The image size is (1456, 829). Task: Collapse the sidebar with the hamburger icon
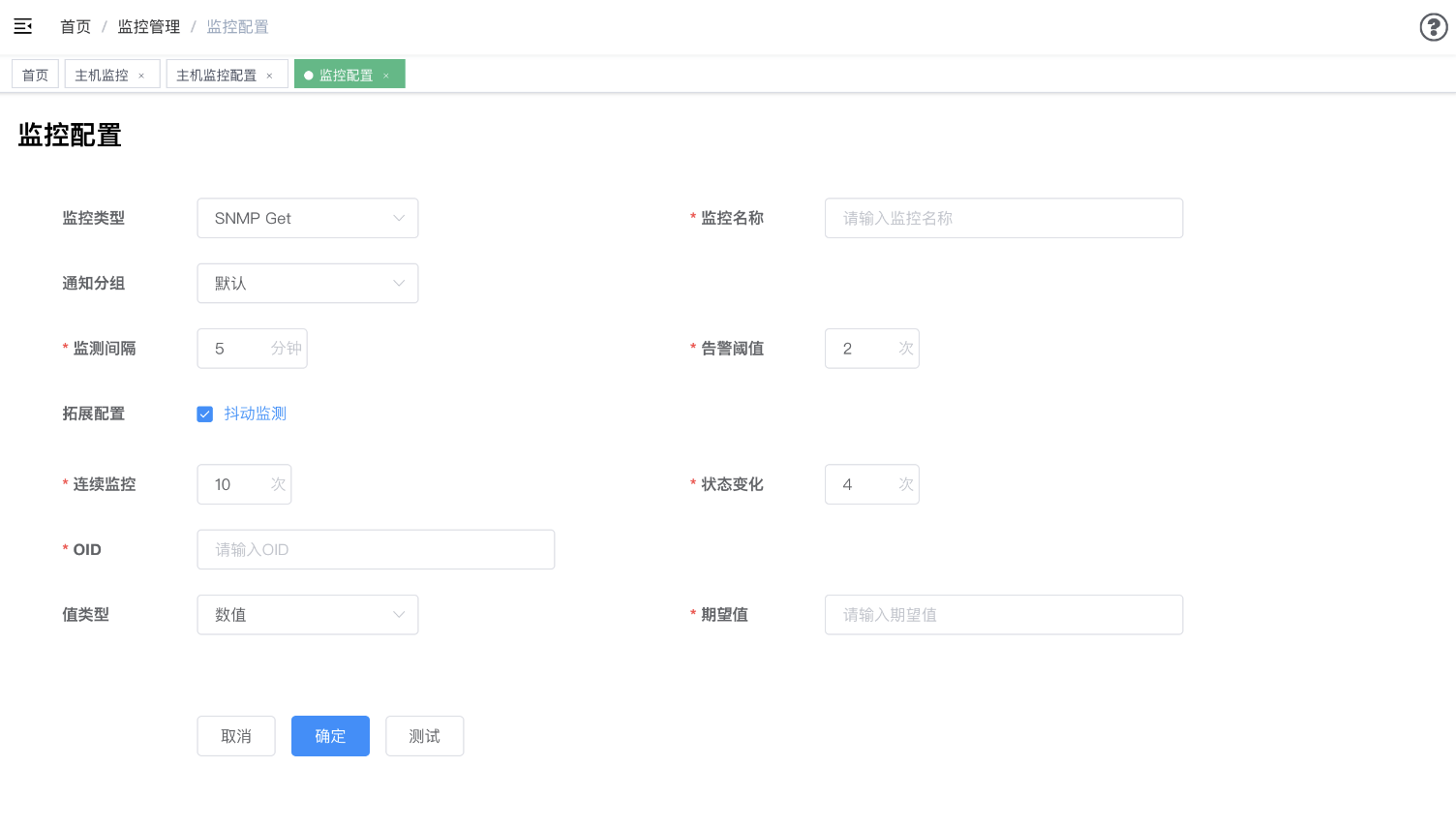click(23, 27)
